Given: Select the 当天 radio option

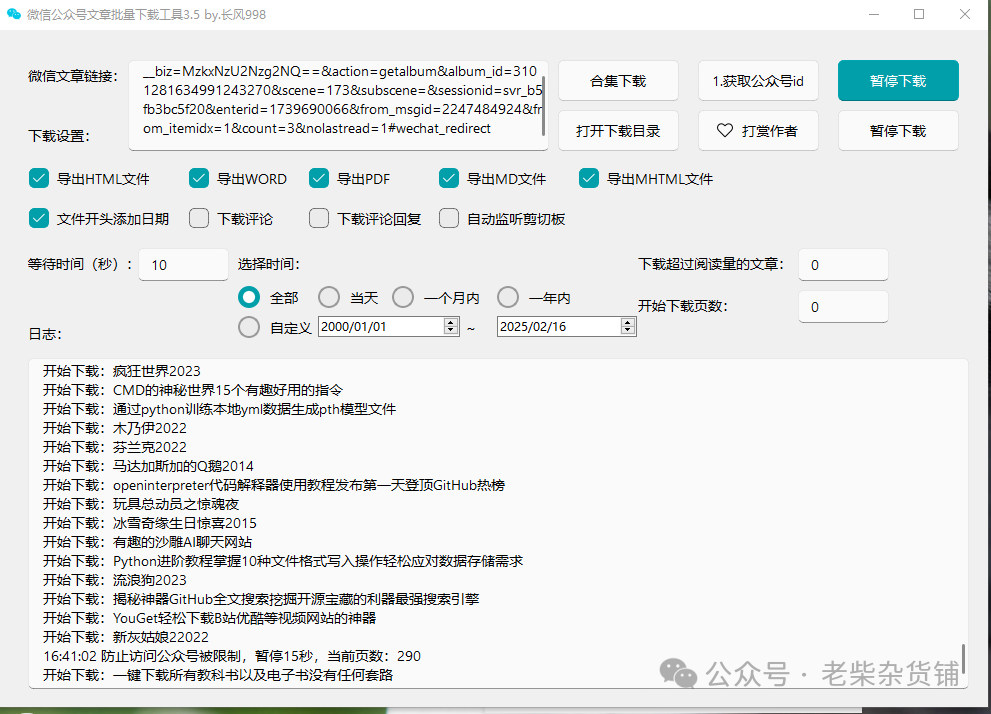Looking at the screenshot, I should pyautogui.click(x=329, y=297).
